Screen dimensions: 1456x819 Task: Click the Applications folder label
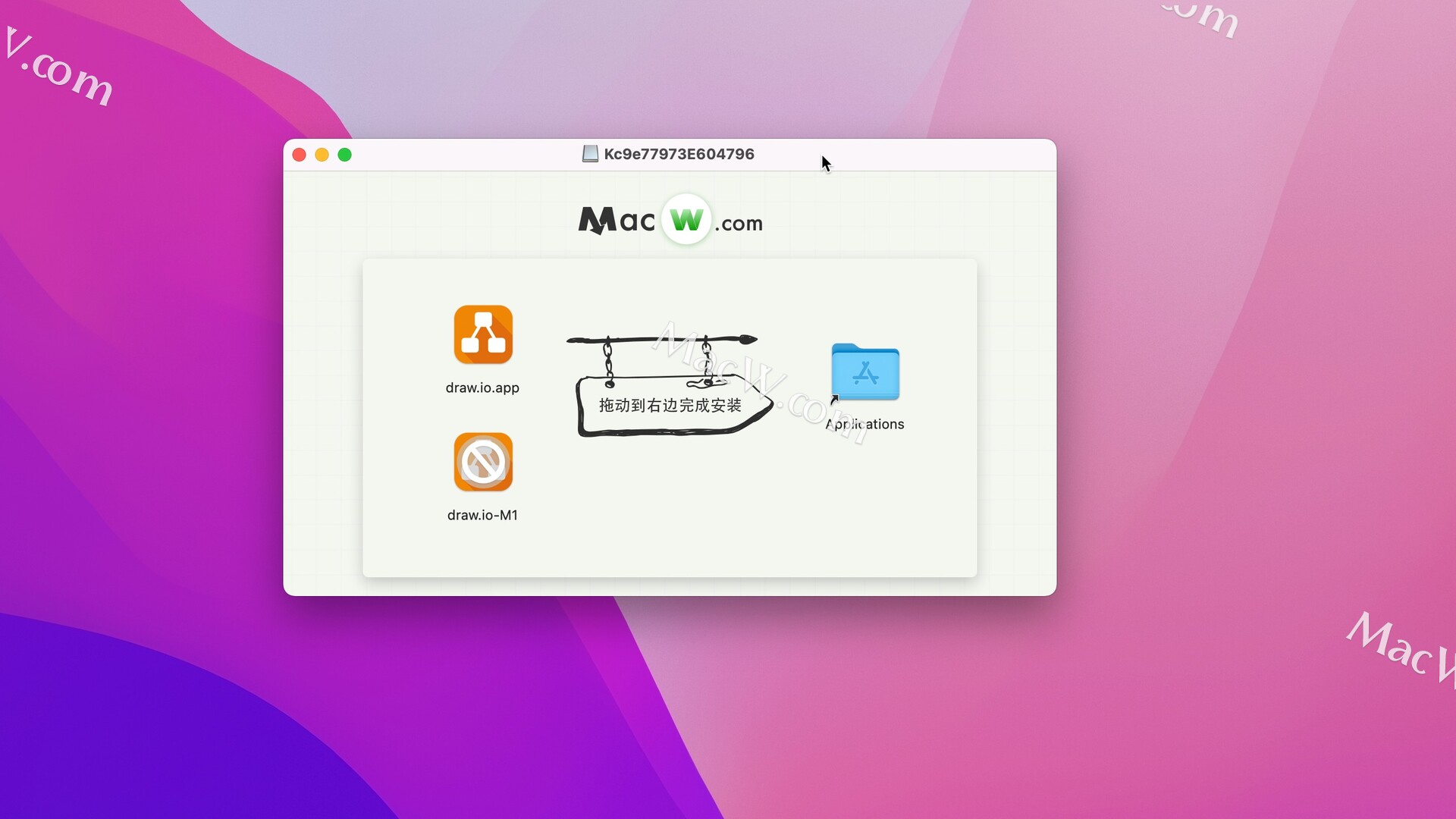click(864, 424)
